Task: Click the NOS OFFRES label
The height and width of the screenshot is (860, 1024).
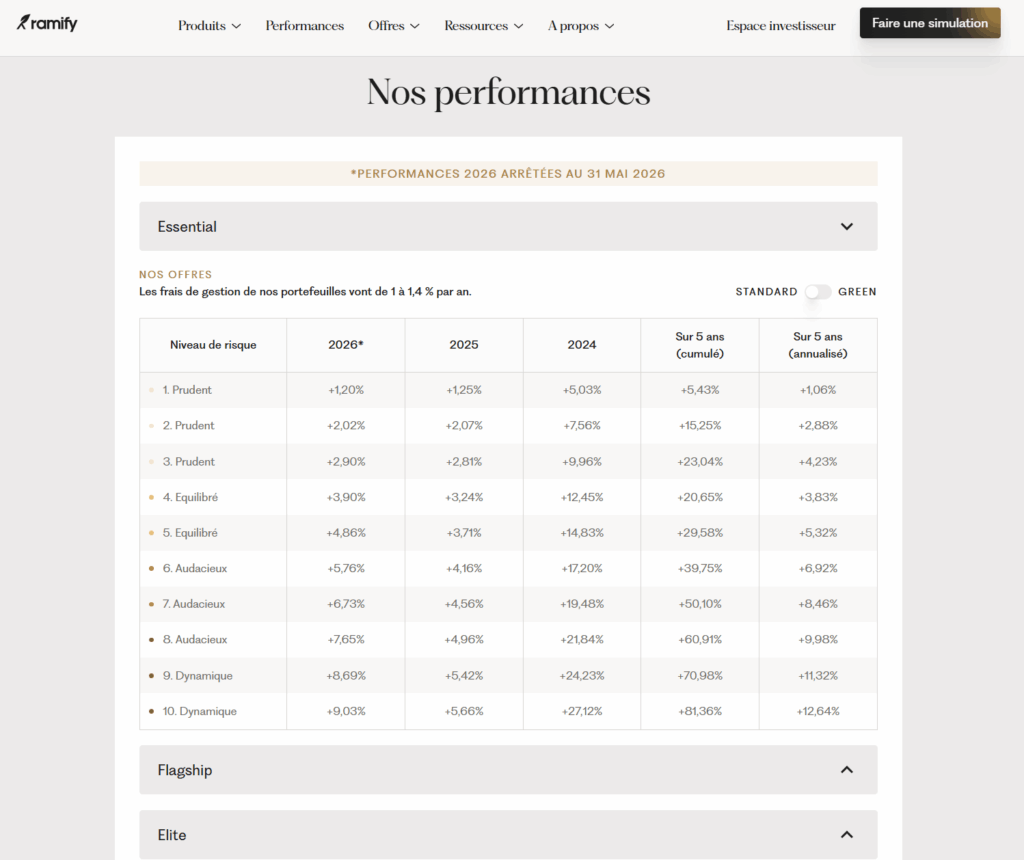Action: pos(176,275)
